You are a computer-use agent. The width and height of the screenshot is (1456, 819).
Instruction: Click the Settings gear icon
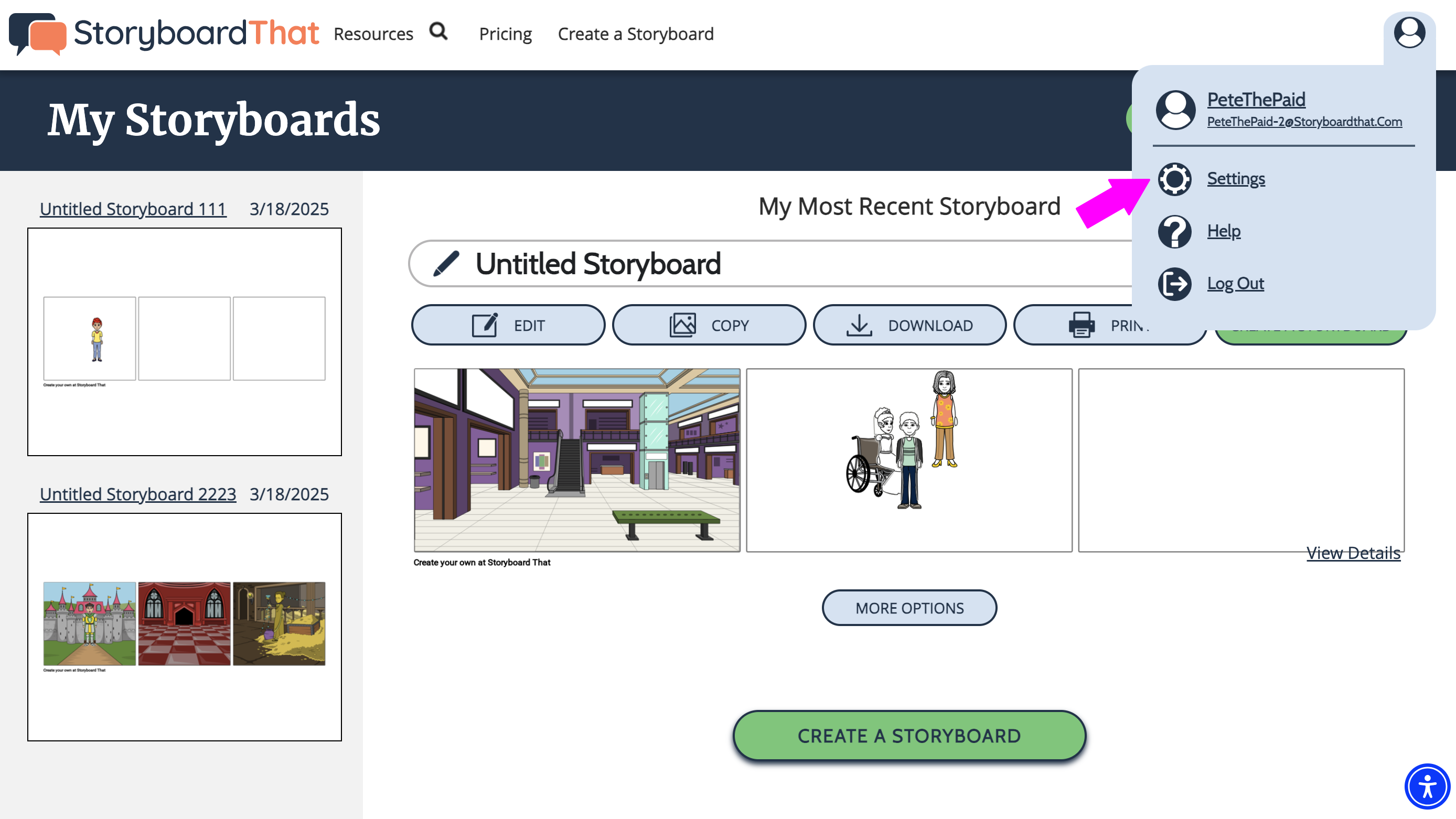click(1174, 179)
